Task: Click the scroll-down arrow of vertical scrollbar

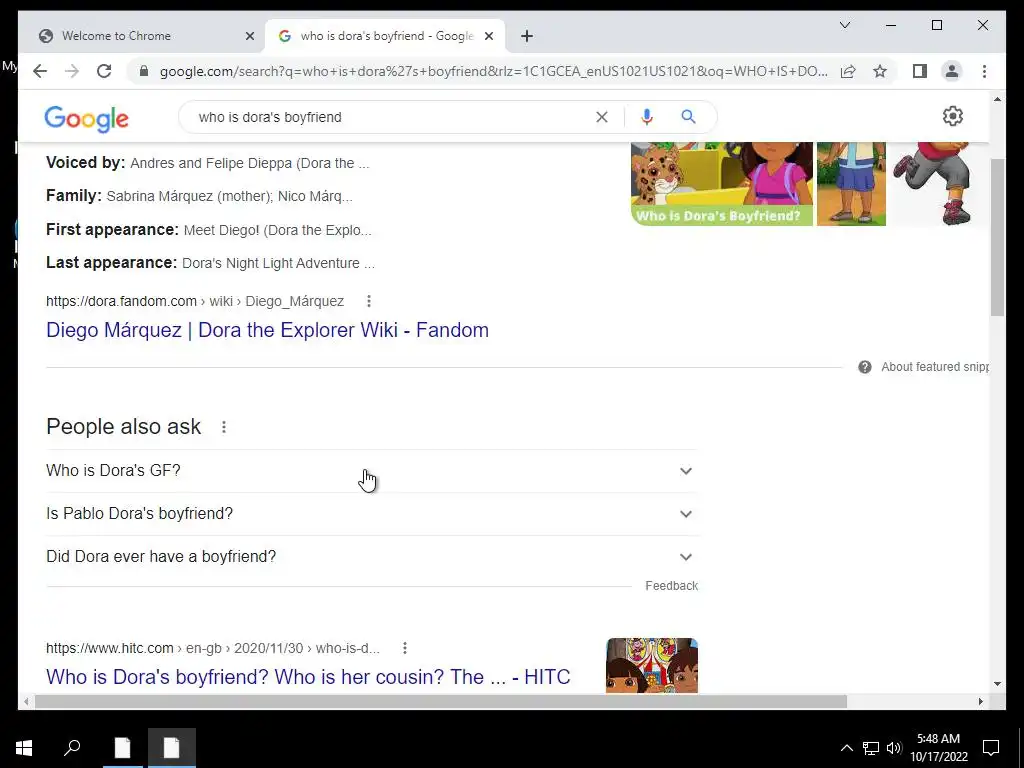Action: [x=997, y=684]
